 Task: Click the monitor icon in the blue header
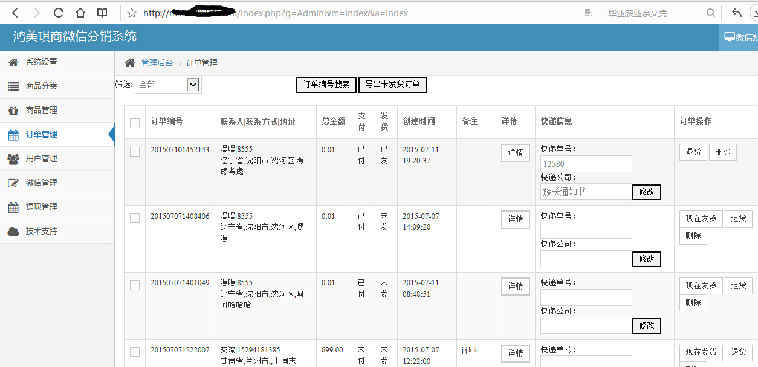(x=729, y=37)
